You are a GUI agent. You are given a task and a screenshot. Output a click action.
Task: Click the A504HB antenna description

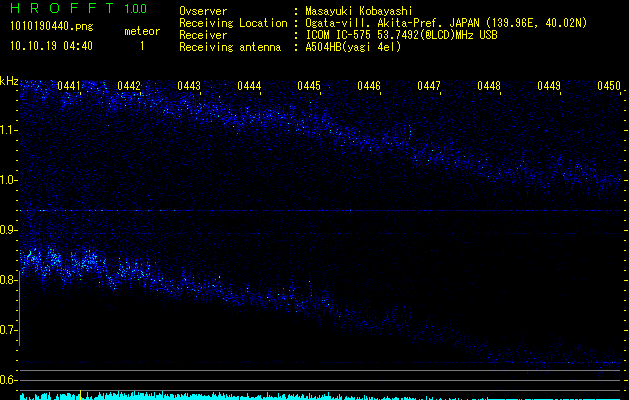[353, 47]
